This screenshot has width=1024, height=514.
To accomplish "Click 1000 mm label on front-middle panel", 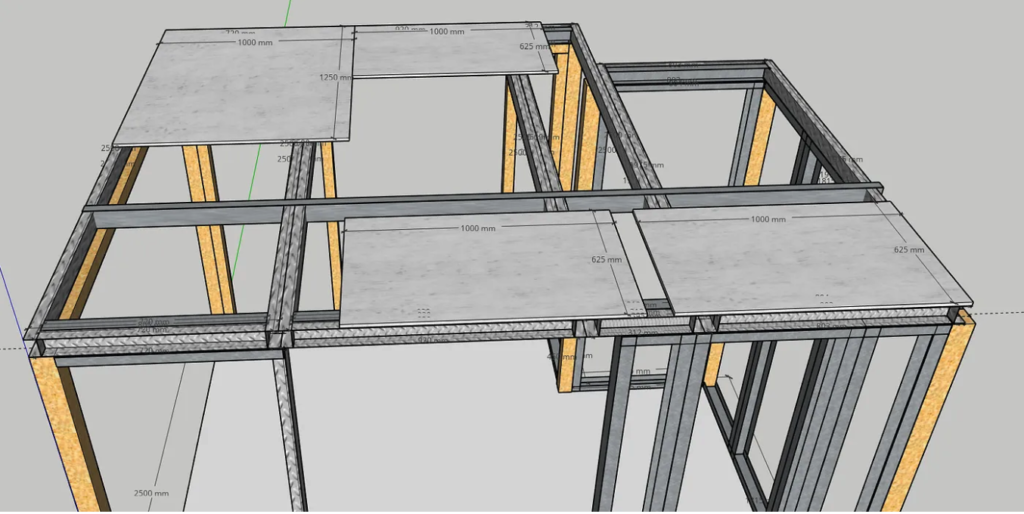I will click(478, 229).
